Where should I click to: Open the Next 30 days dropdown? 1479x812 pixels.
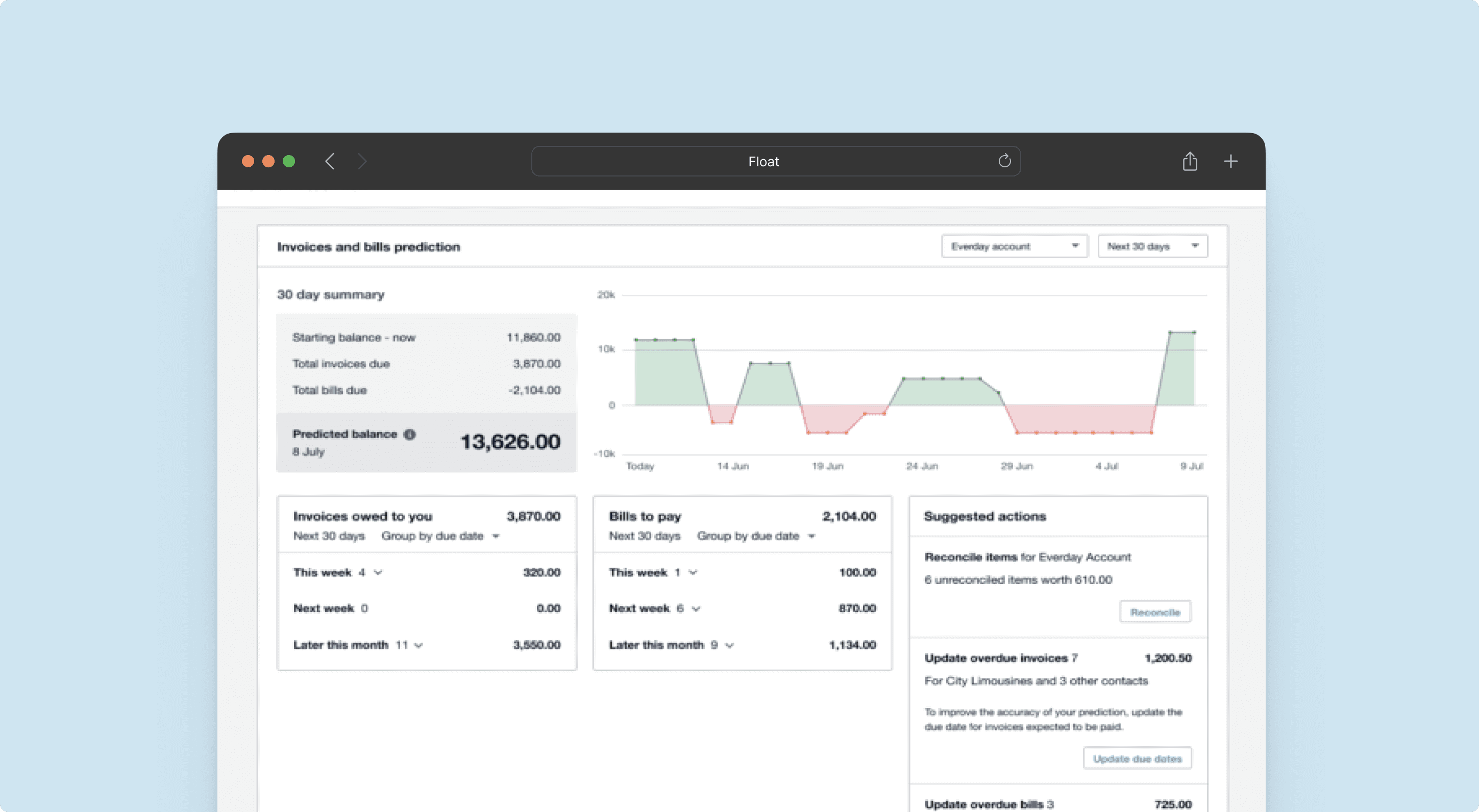(1152, 246)
